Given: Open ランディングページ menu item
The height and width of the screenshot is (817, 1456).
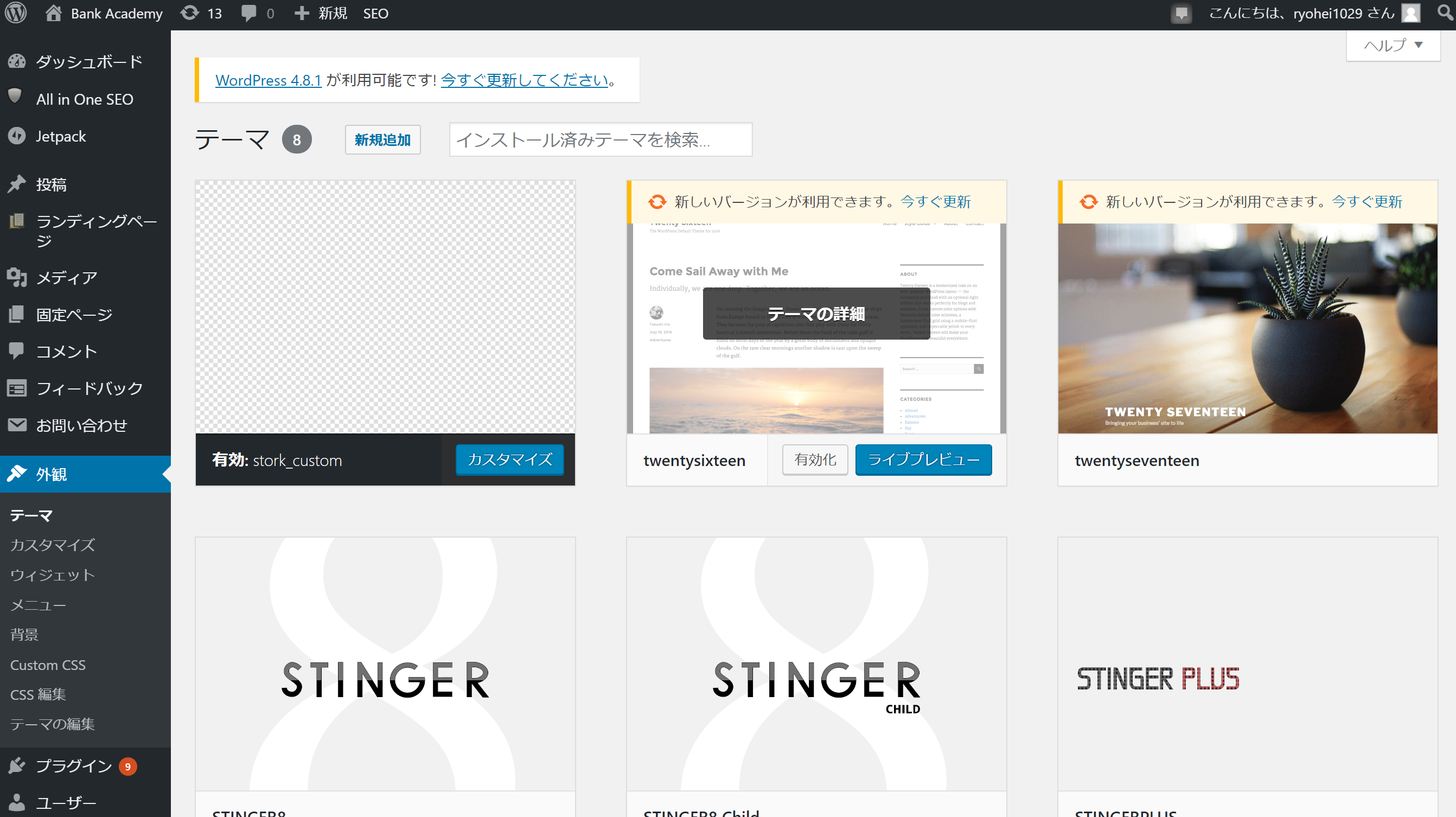Looking at the screenshot, I should pyautogui.click(x=85, y=231).
